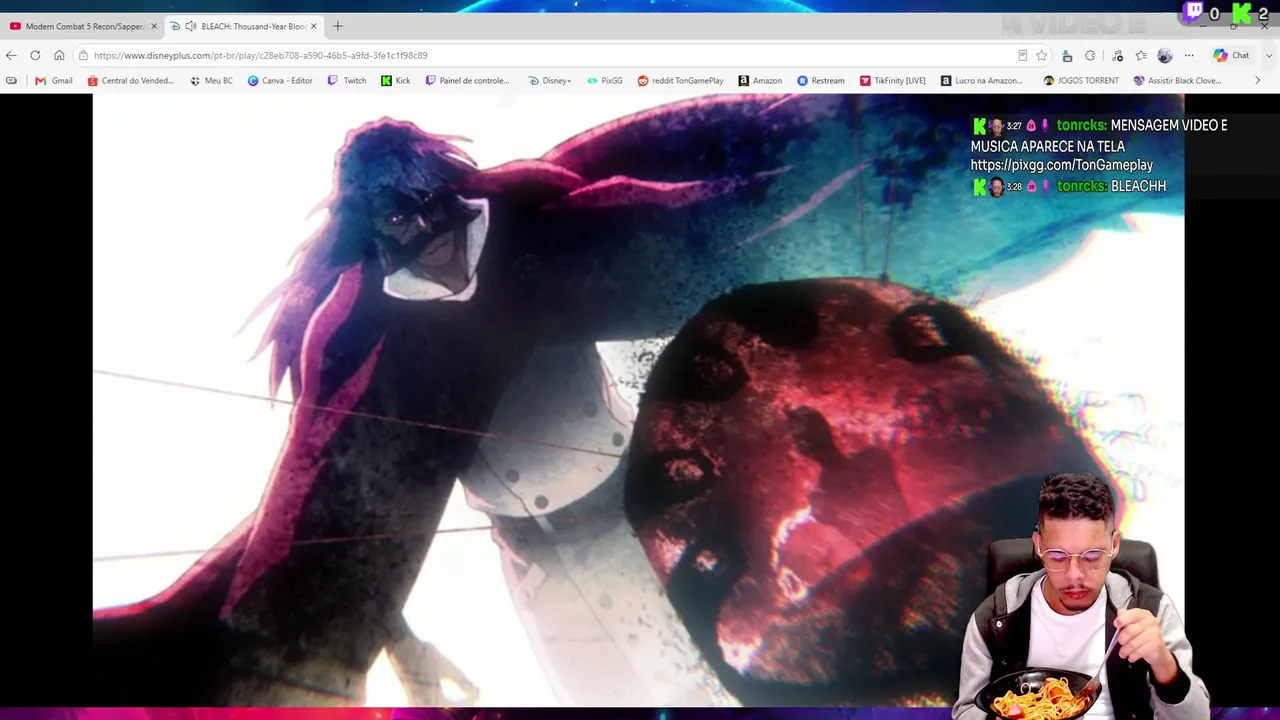This screenshot has height=720, width=1280.
Task: Open Copilot Chat
Action: 1231,55
